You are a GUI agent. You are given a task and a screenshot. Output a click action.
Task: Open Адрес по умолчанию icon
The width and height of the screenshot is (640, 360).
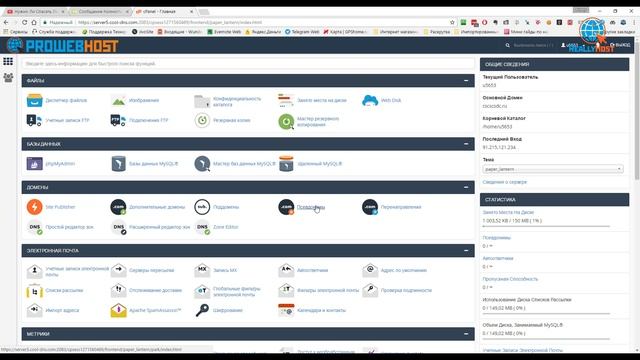tap(370, 270)
